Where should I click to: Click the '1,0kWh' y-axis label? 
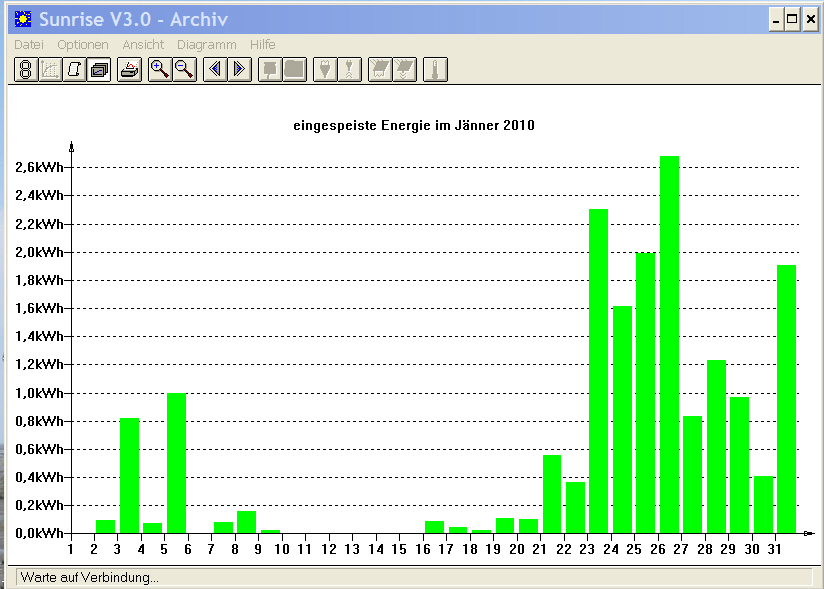(39, 393)
